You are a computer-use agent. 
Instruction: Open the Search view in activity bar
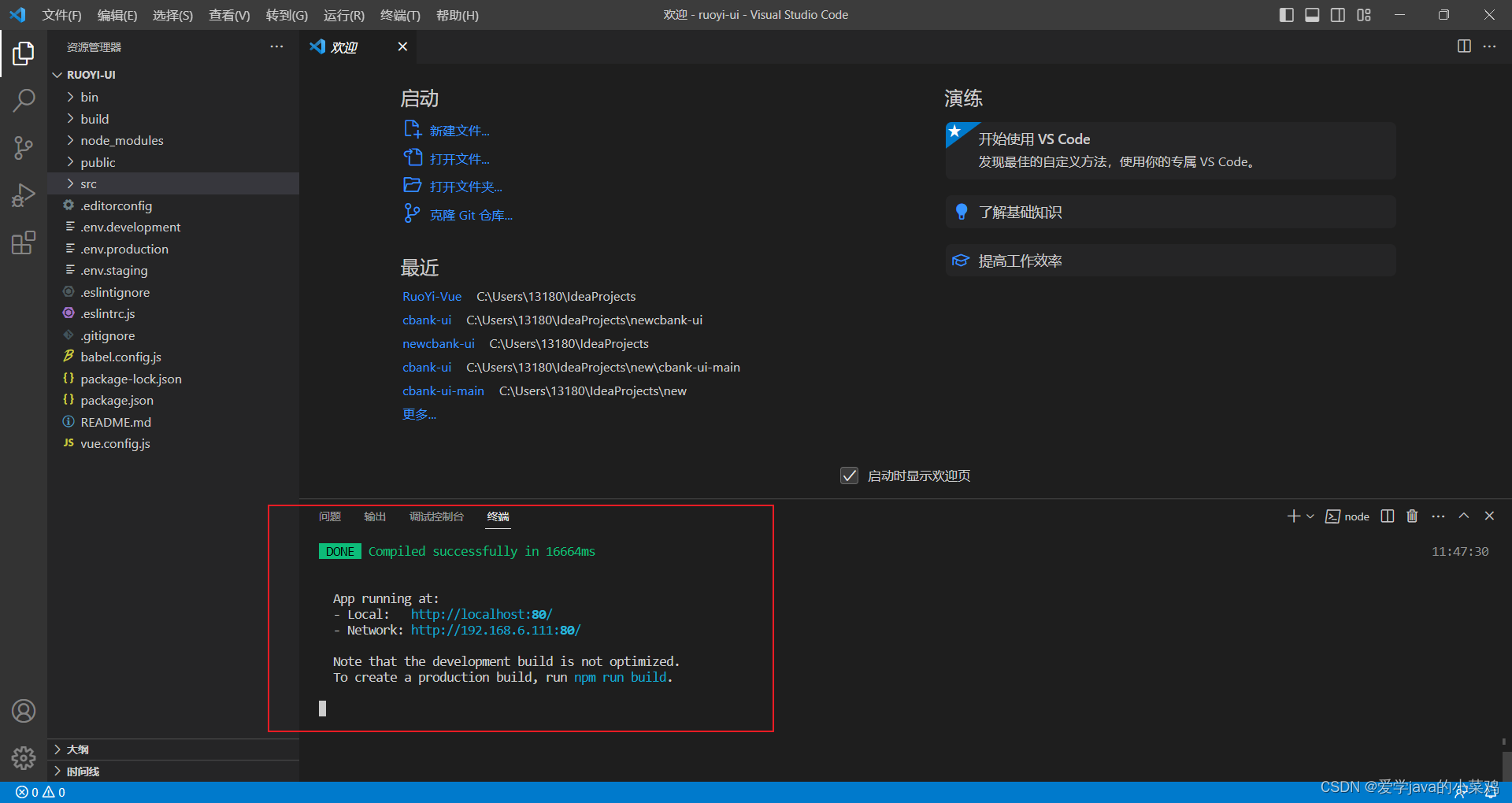tap(24, 101)
